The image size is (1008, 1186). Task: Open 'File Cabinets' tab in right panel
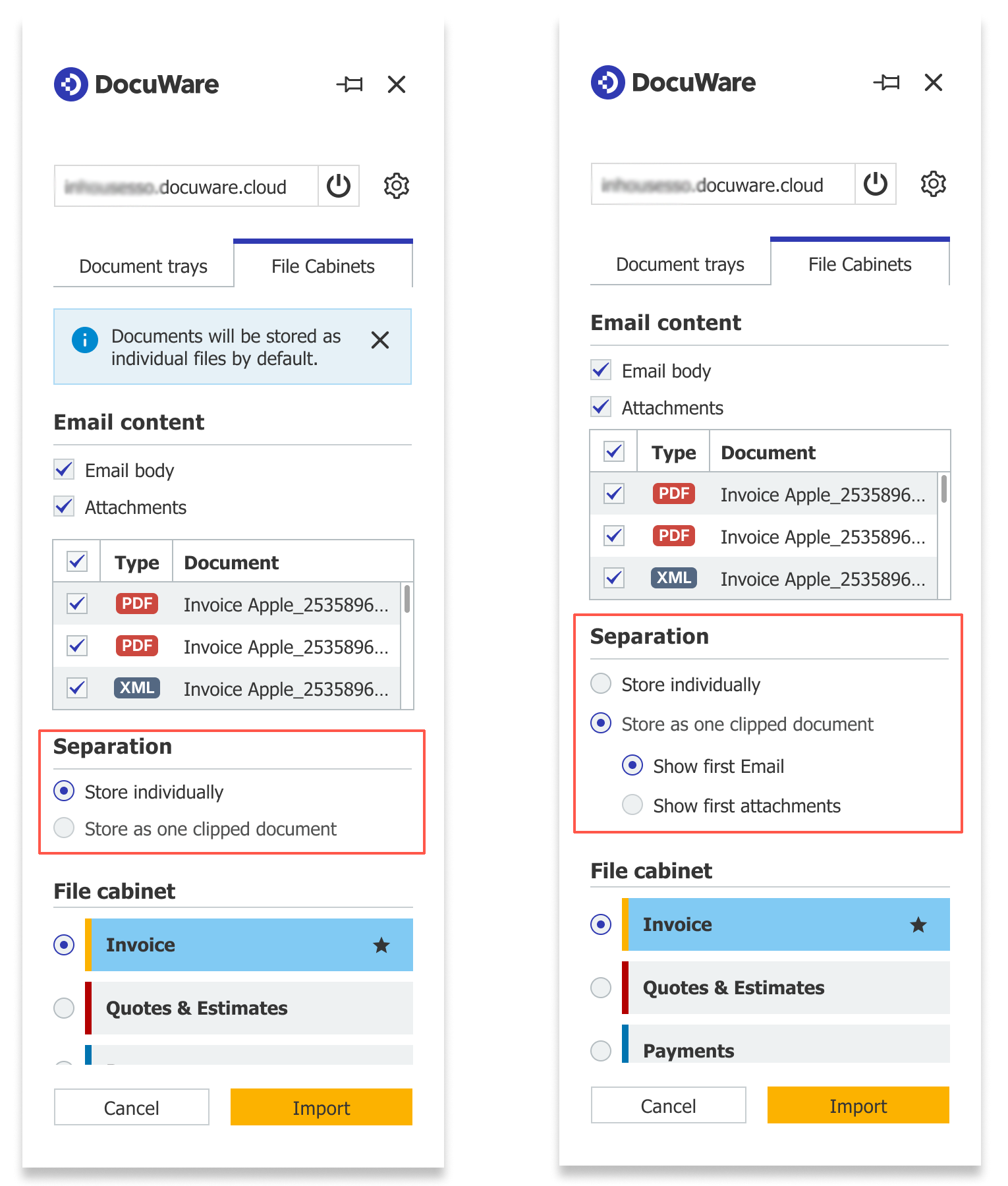tap(860, 264)
